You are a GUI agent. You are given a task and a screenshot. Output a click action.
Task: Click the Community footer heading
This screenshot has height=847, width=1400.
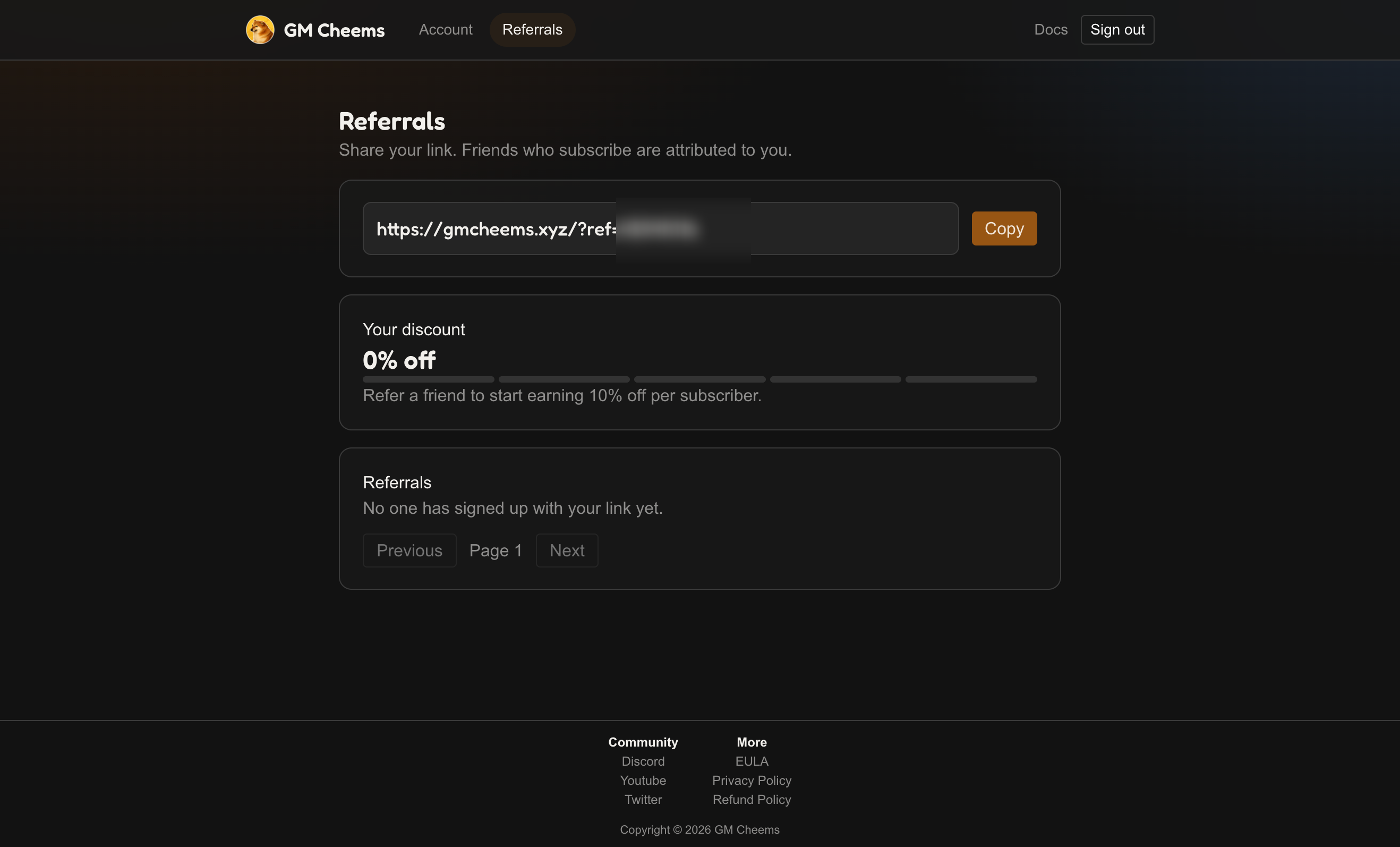[643, 742]
